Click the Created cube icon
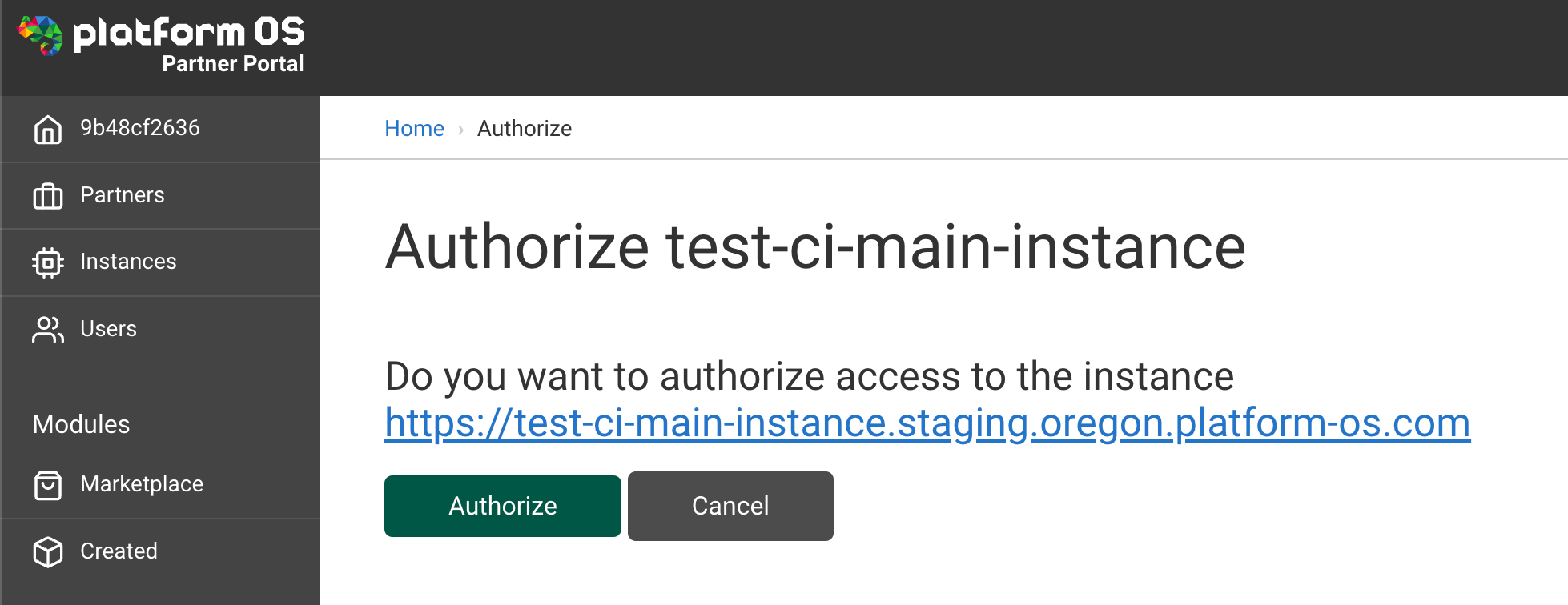The image size is (1568, 605). (x=48, y=551)
